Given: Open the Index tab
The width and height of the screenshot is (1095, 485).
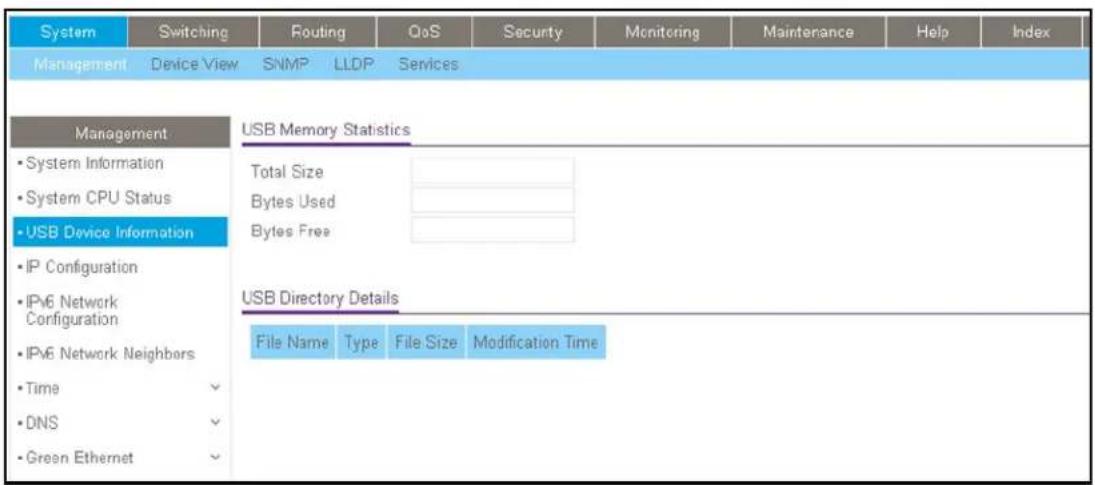Looking at the screenshot, I should pyautogui.click(x=1033, y=32).
